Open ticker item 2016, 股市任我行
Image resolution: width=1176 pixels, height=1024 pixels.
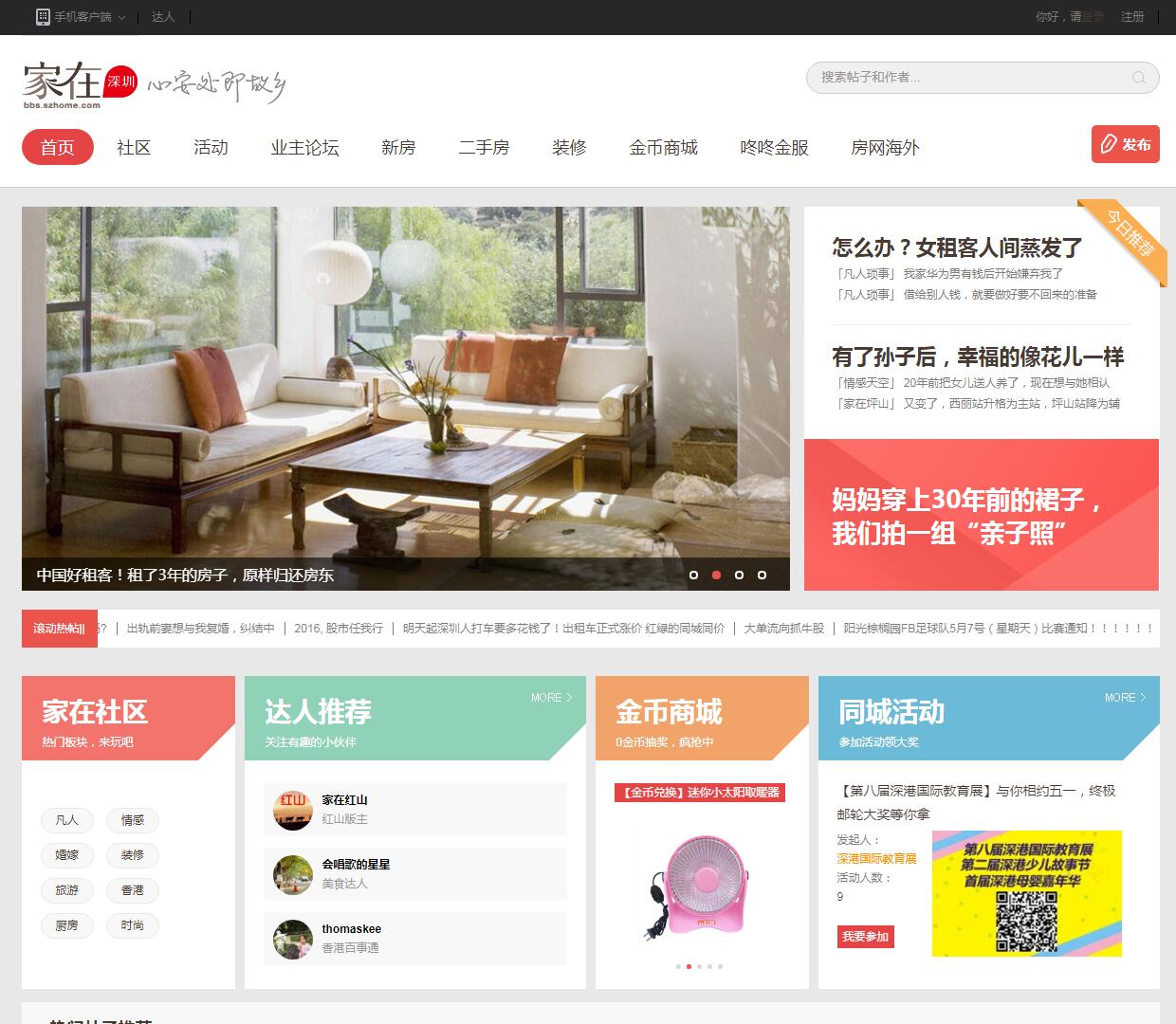coord(339,628)
